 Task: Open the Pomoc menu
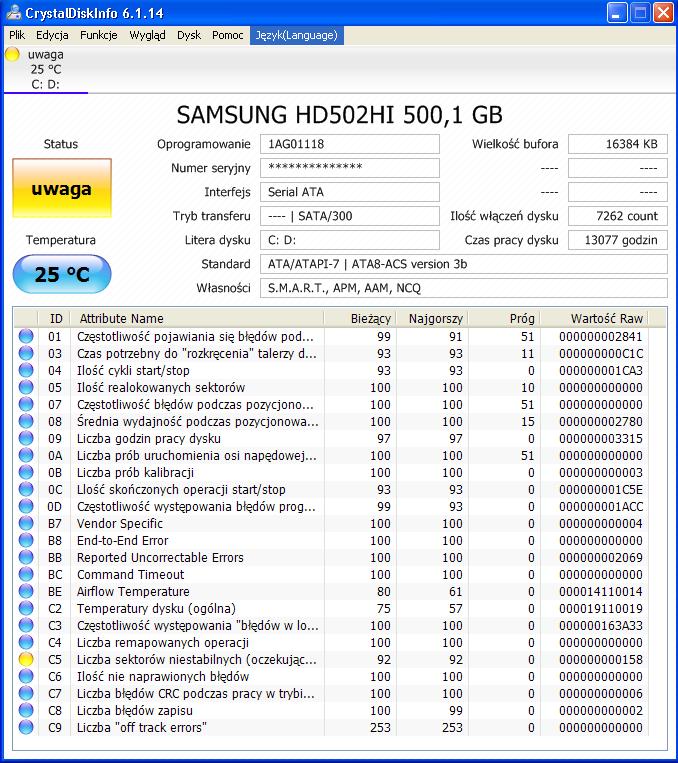[227, 35]
